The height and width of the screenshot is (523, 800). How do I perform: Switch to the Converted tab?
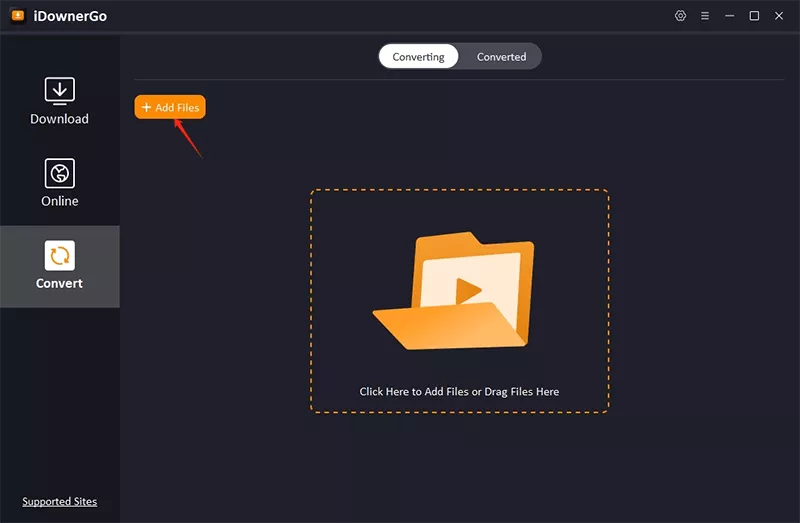click(501, 57)
